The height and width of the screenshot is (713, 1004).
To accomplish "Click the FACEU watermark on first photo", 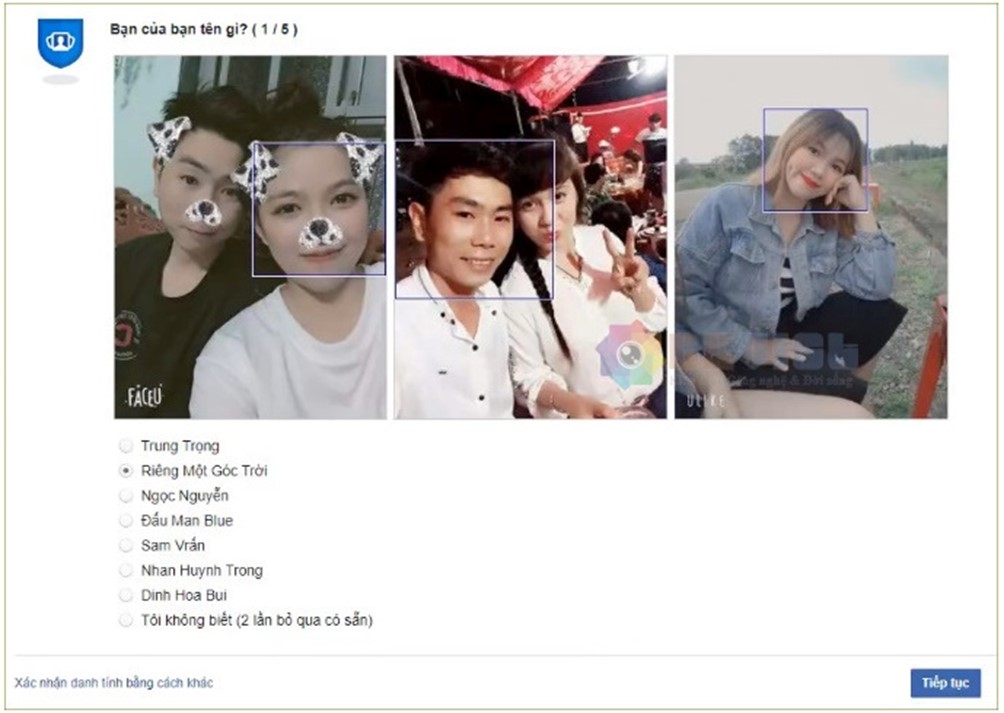I will 144,397.
